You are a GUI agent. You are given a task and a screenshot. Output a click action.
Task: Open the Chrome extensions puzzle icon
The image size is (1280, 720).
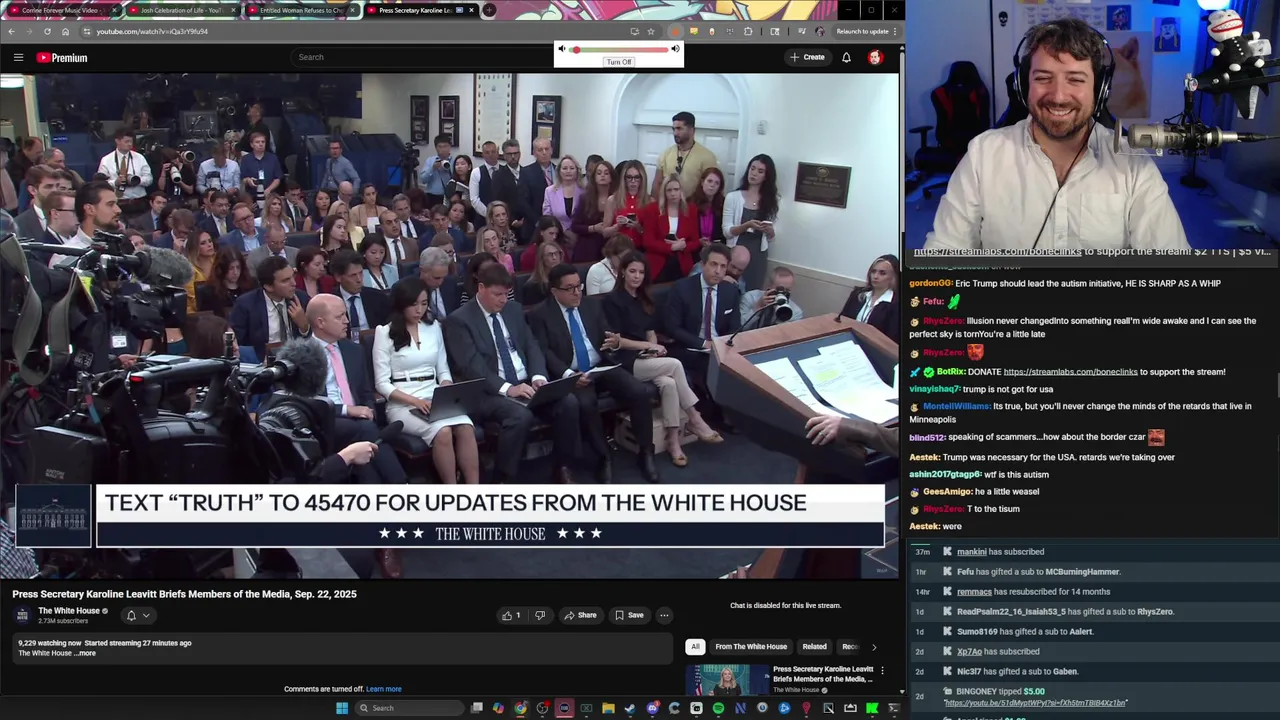coord(748,31)
